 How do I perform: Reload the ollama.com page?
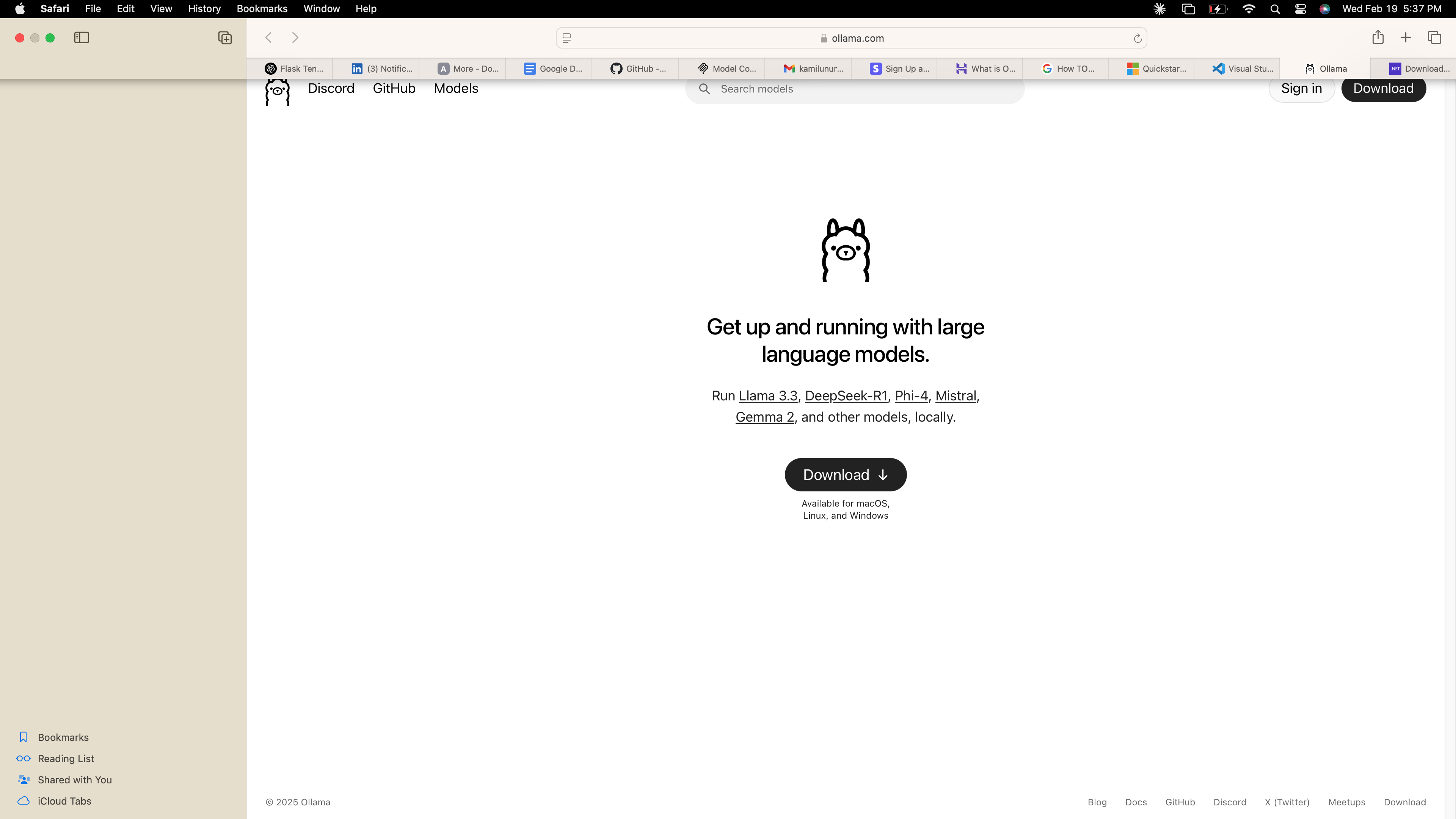tap(1137, 38)
